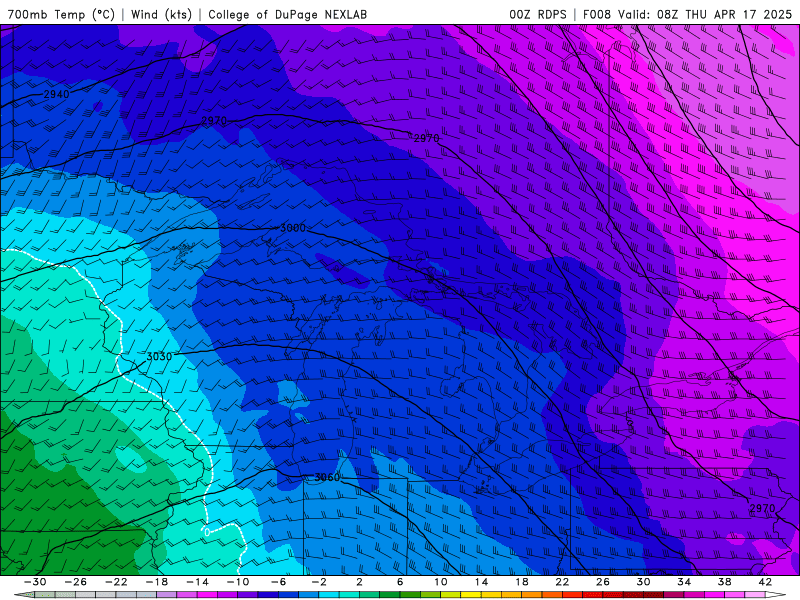This screenshot has height=600, width=800.
Task: Click the 10 value on the color scale
Action: coord(441,582)
